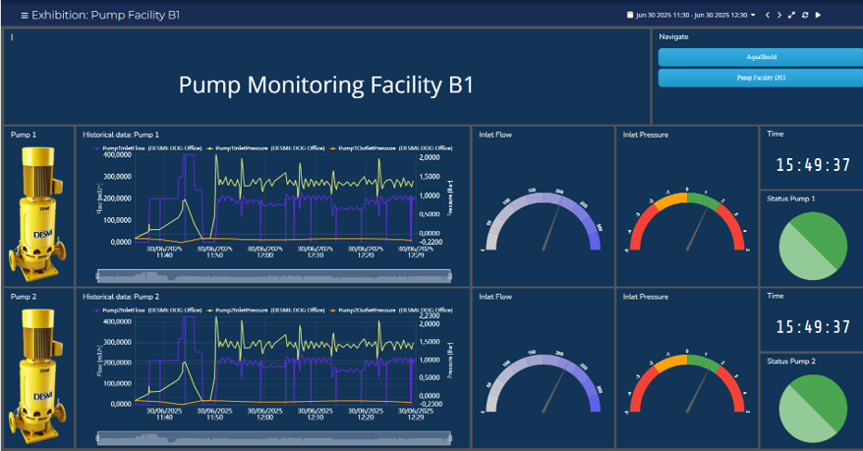Open the date range dropdown arrow
The image size is (863, 451).
pyautogui.click(x=753, y=15)
